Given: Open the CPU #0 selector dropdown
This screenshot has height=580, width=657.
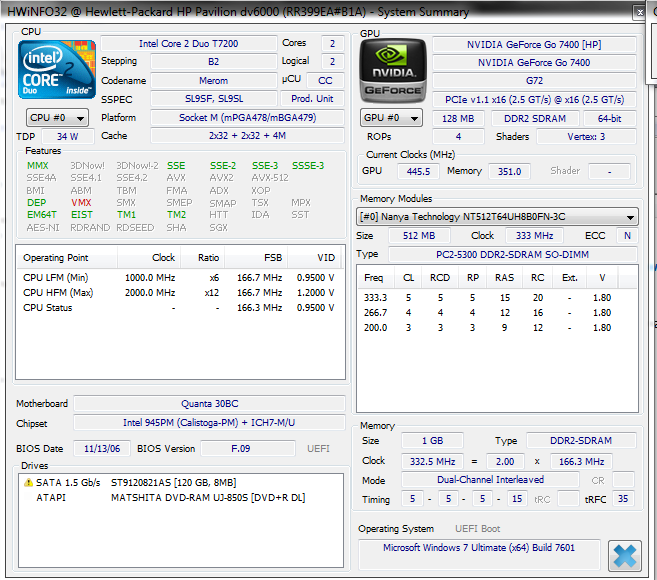Looking at the screenshot, I should [x=57, y=118].
